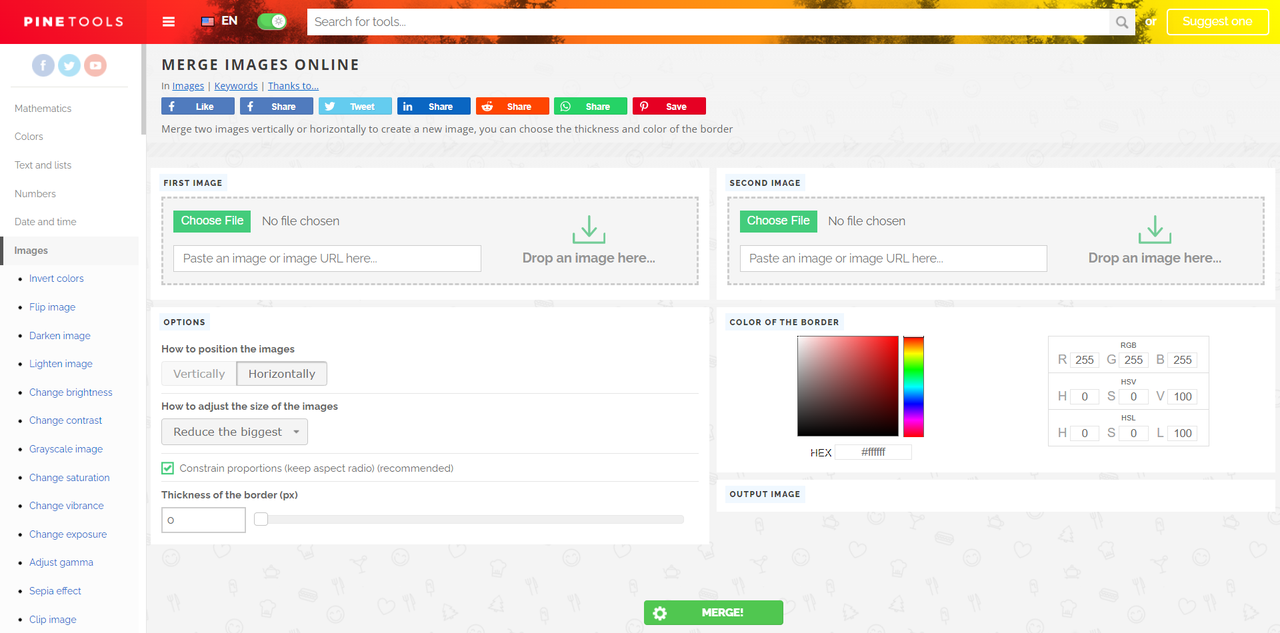Click the search magnifier icon
Viewport: 1280px width, 633px height.
pos(1122,22)
